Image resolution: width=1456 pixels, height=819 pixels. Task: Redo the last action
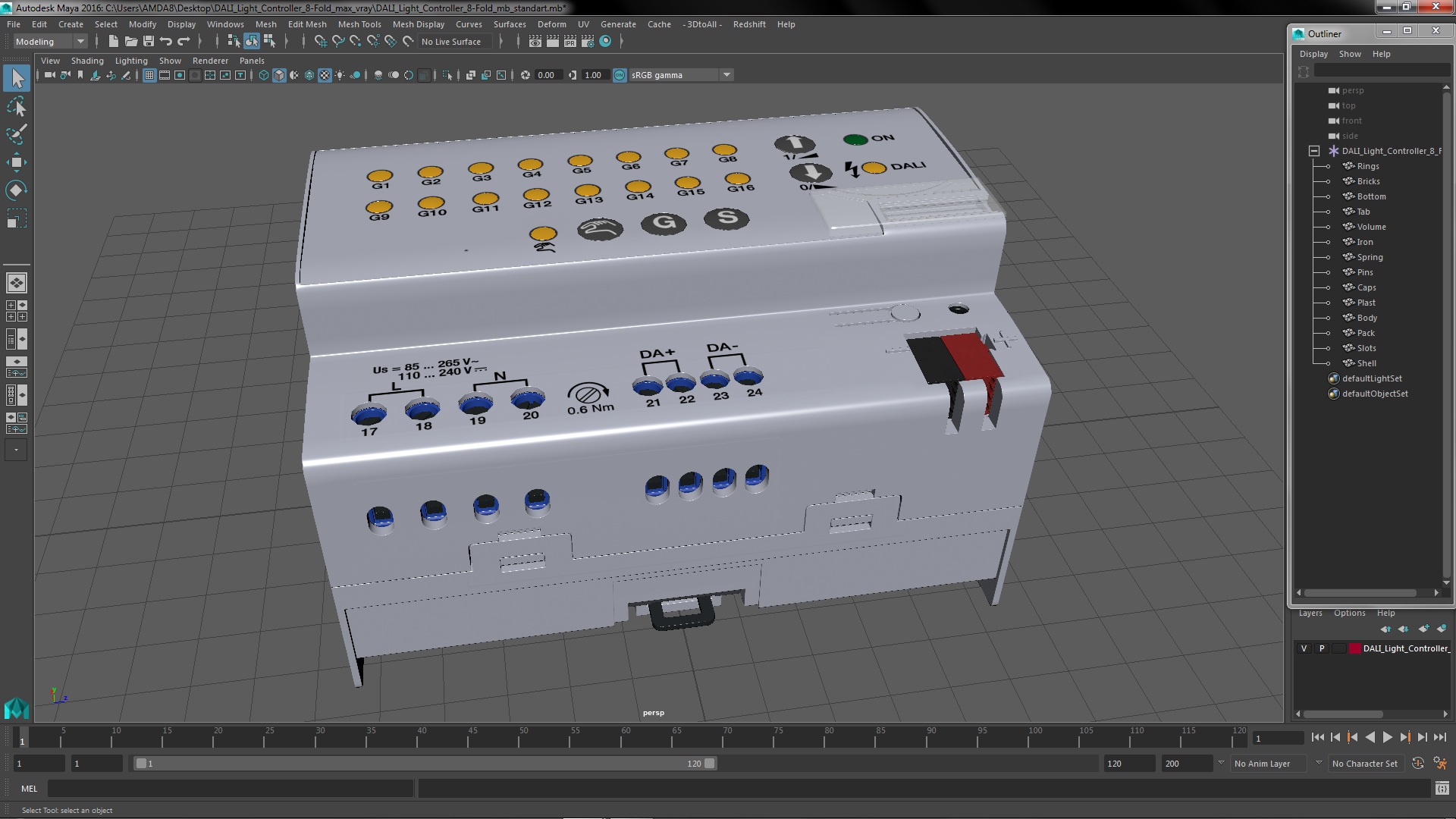[x=184, y=42]
